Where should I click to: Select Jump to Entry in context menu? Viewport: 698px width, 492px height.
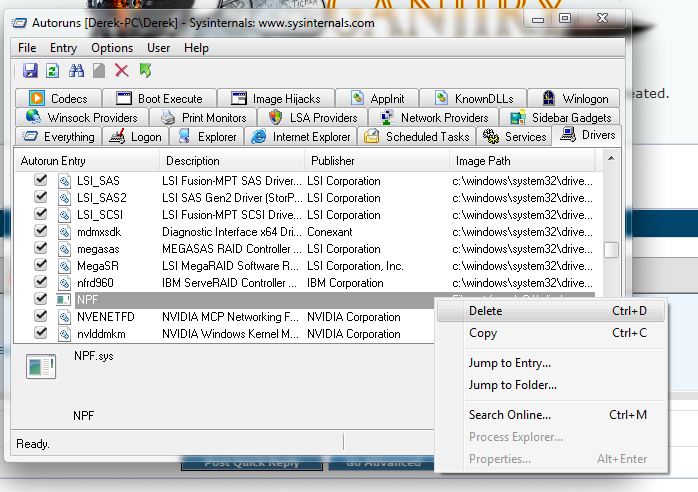tap(551, 363)
